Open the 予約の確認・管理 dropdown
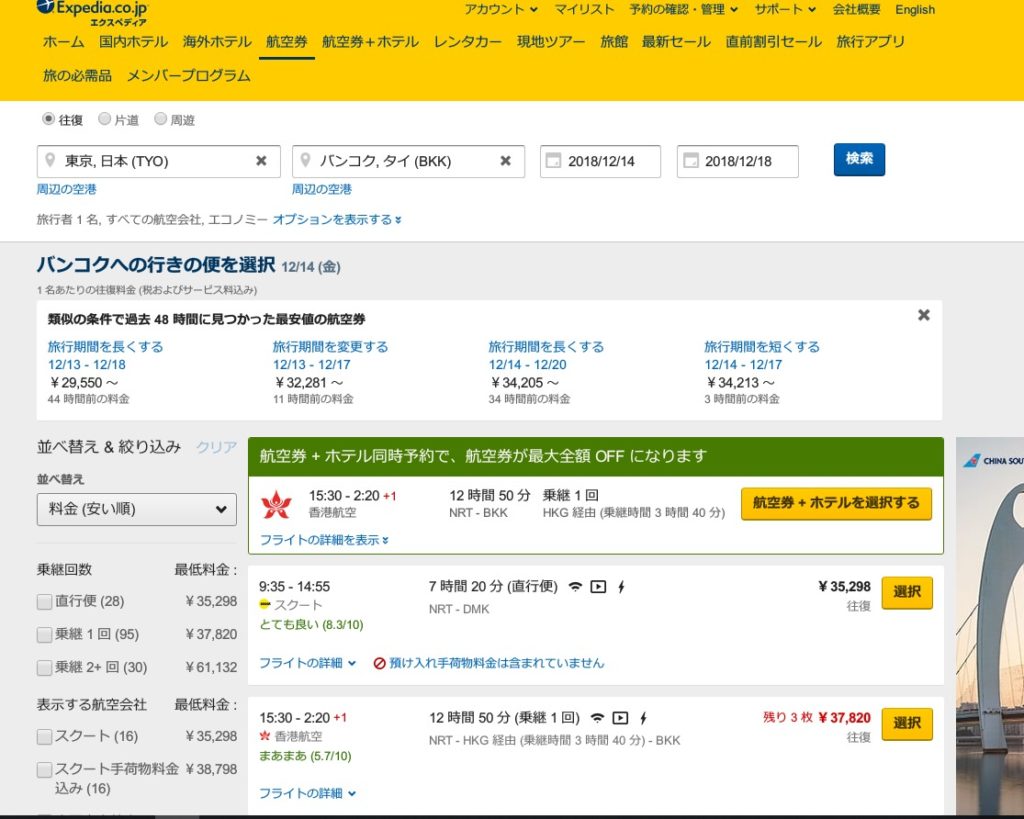Image resolution: width=1024 pixels, height=819 pixels. point(684,9)
